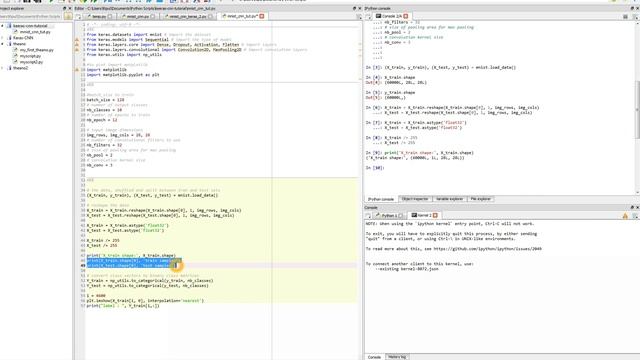Image resolution: width=640 pixels, height=360 pixels.
Task: Undock the lower Console pane
Action: click(x=632, y=207)
